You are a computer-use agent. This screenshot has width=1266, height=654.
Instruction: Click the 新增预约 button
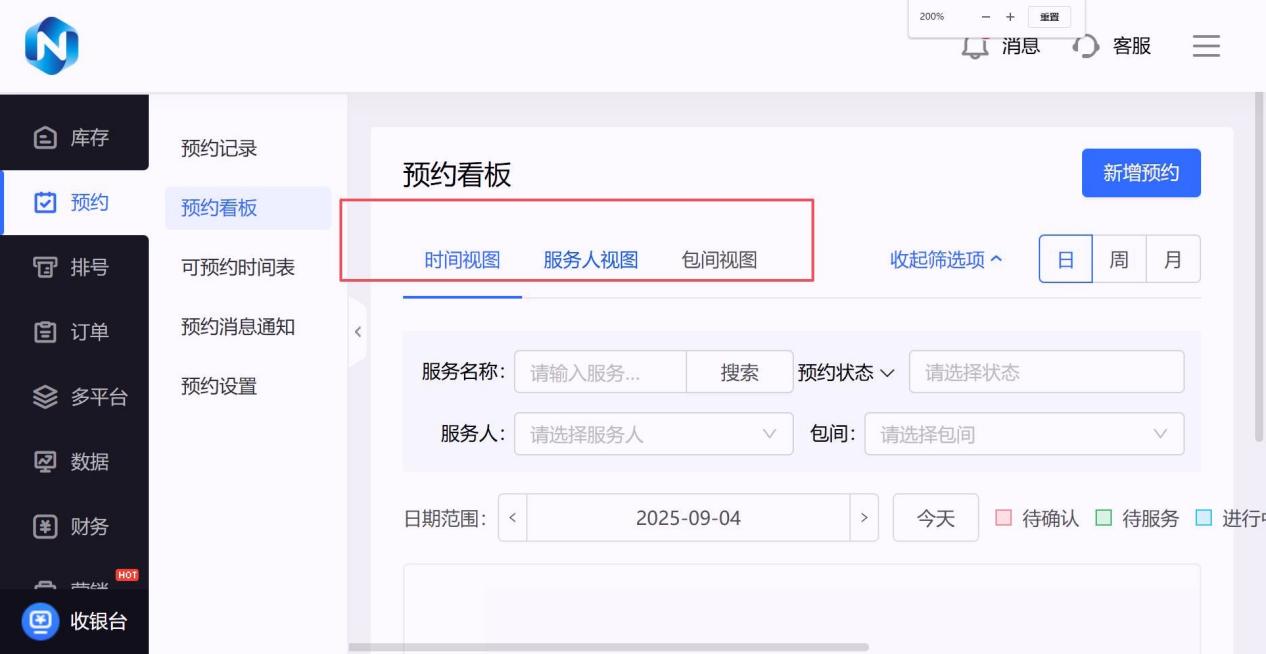[x=1141, y=173]
